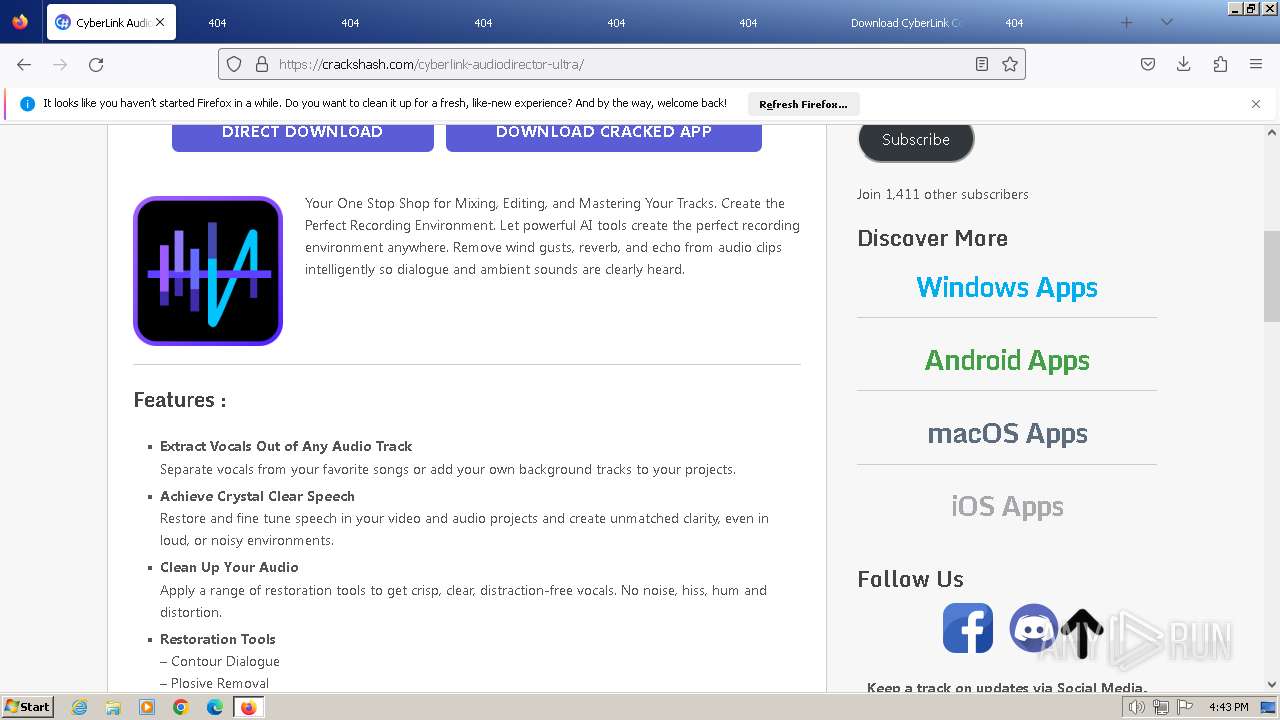Click 'Extract Vocals Out of Any Audio Track'
Image resolution: width=1280 pixels, height=720 pixels.
(x=286, y=446)
